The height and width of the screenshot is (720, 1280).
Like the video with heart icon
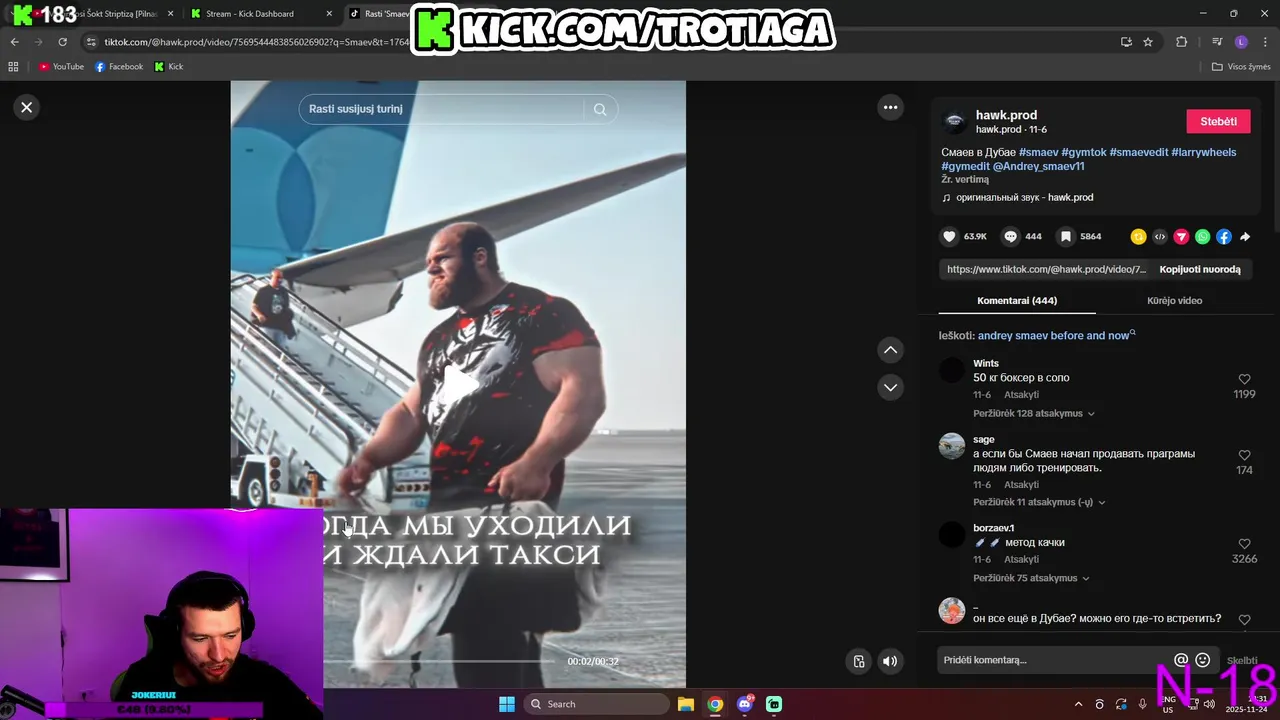949,236
